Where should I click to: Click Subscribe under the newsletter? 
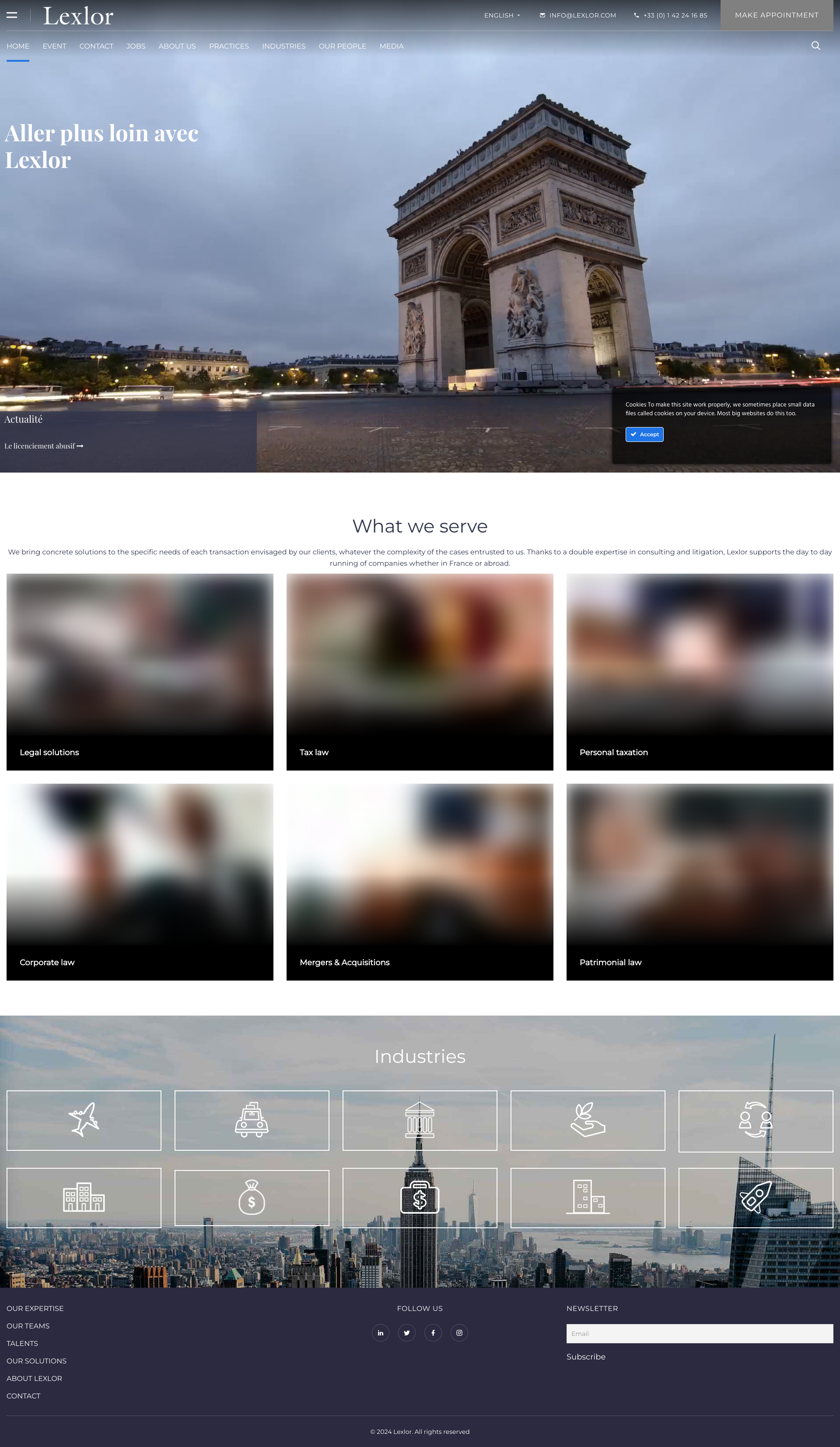[586, 1357]
